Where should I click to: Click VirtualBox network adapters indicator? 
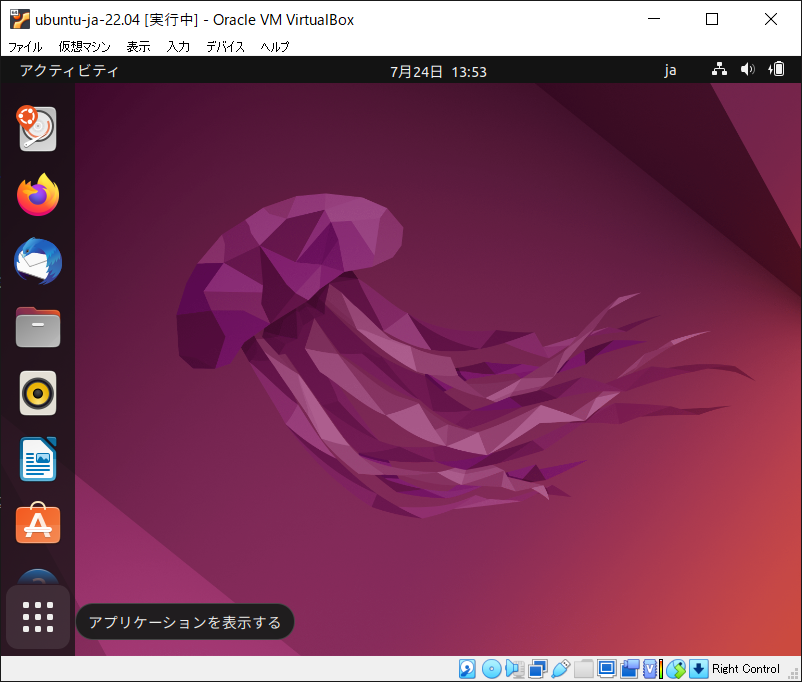(538, 669)
